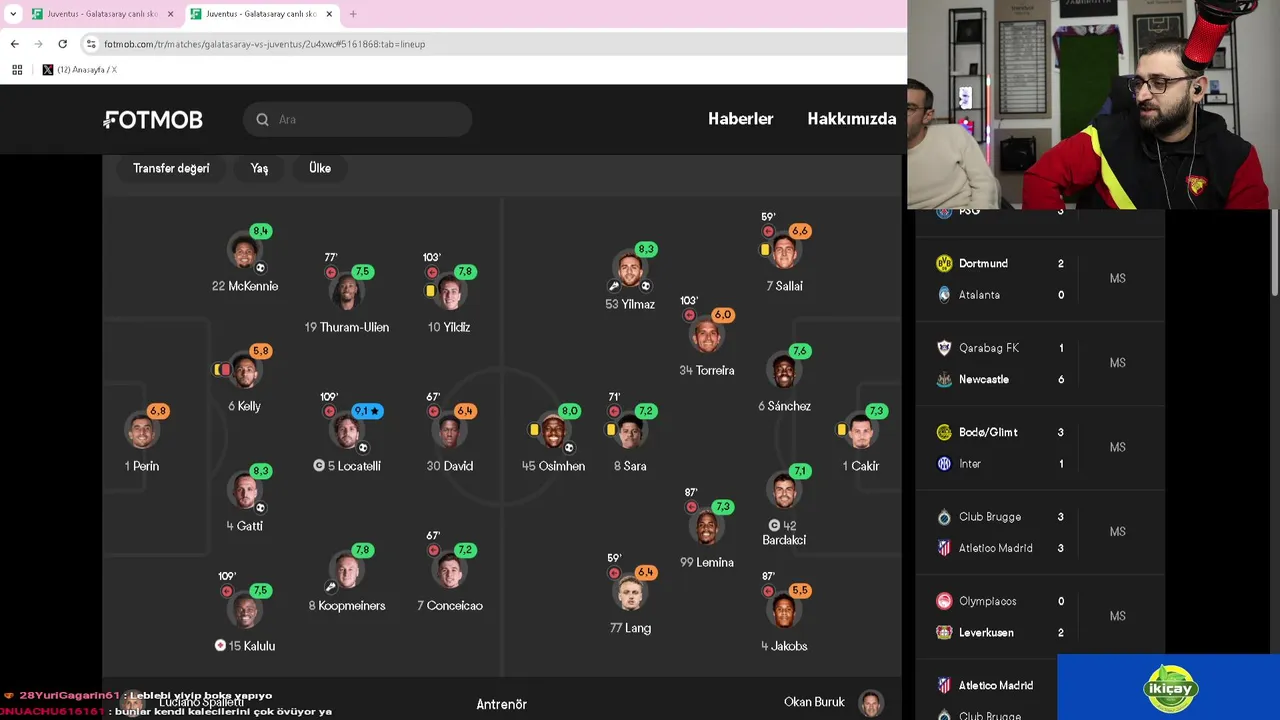Viewport: 1280px width, 720px height.
Task: Open Lemina's player avatar
Action: tap(706, 528)
